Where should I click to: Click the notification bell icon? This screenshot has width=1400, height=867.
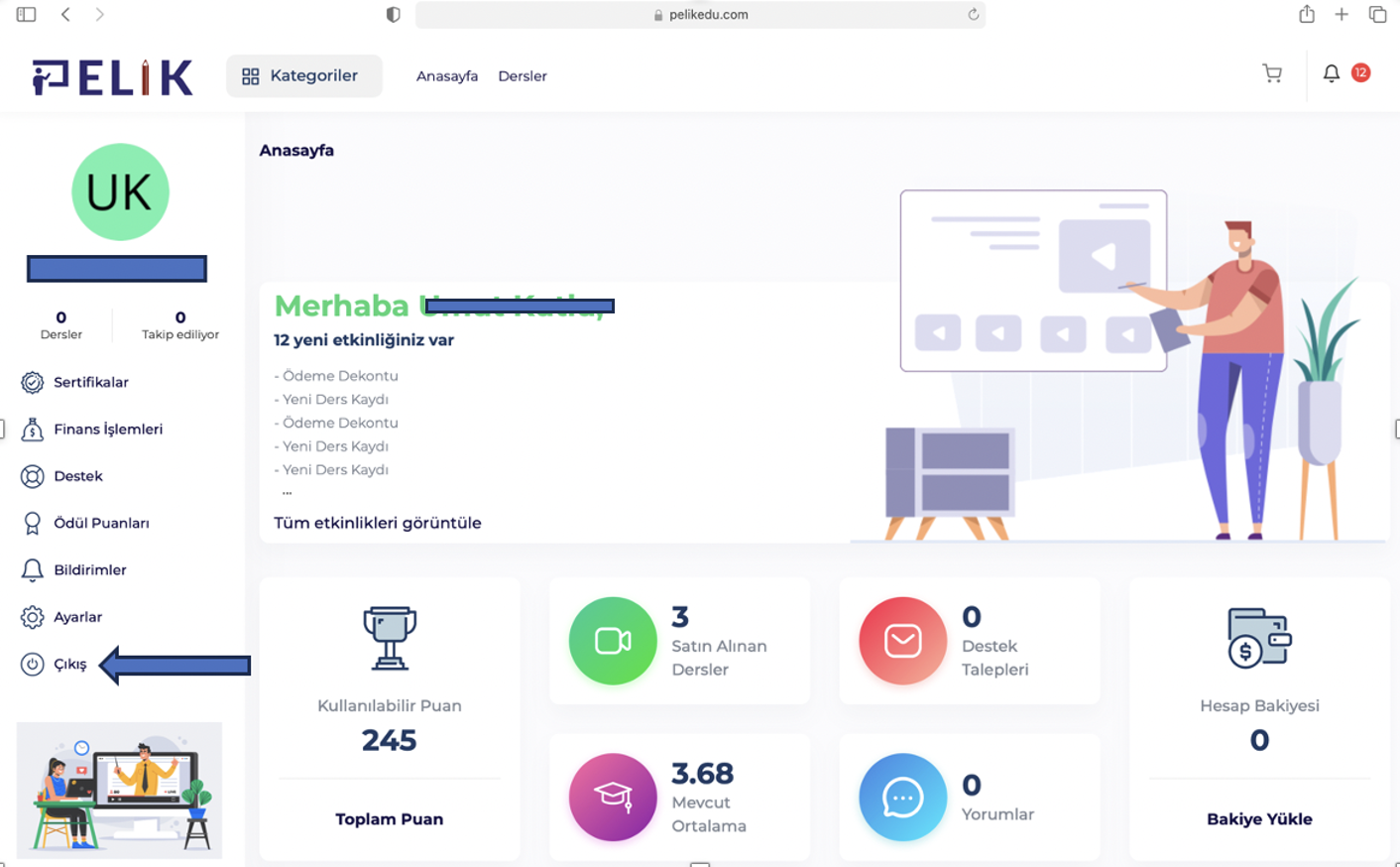1332,73
